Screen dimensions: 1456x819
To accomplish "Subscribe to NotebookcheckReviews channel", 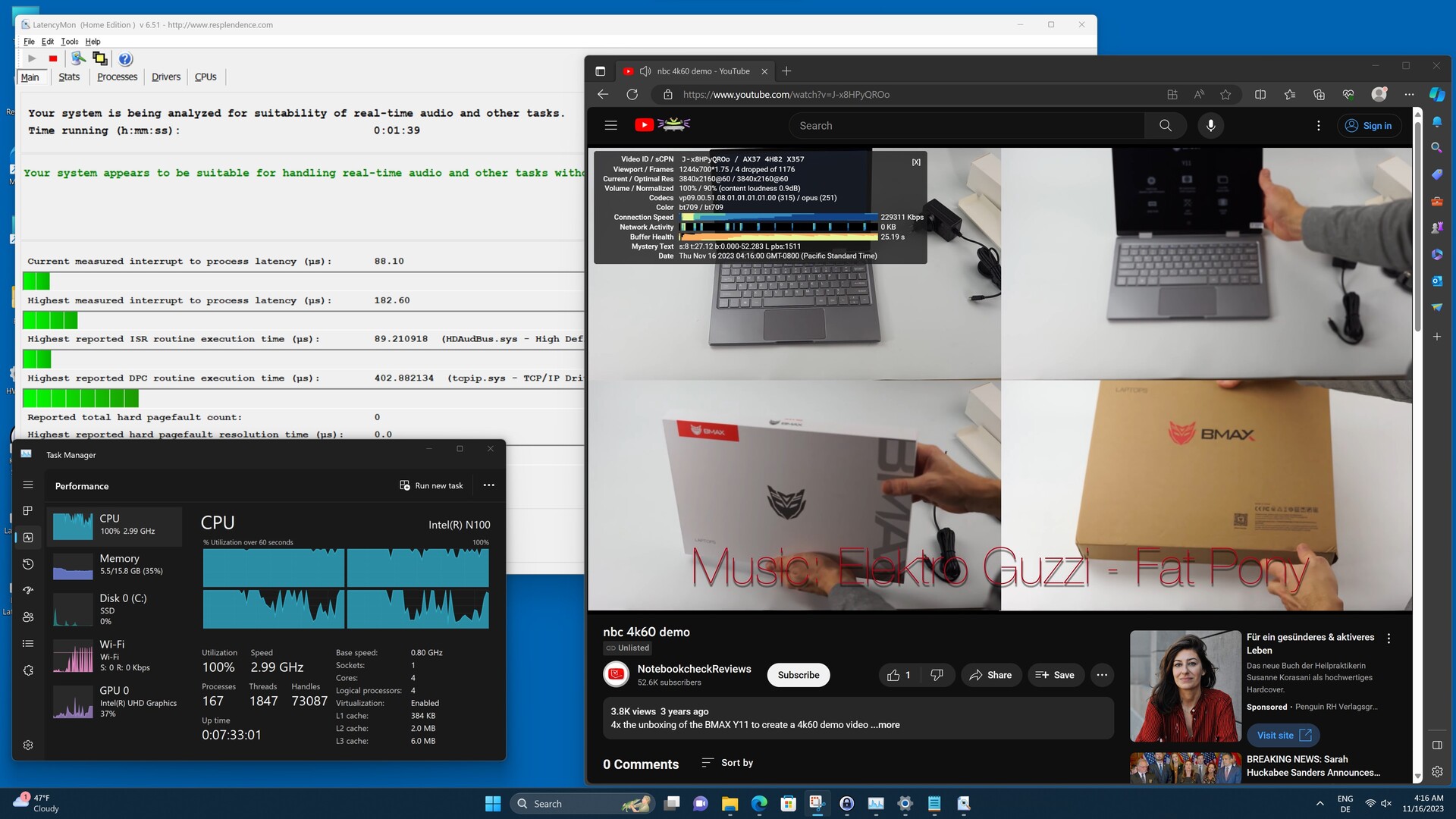I will [798, 675].
